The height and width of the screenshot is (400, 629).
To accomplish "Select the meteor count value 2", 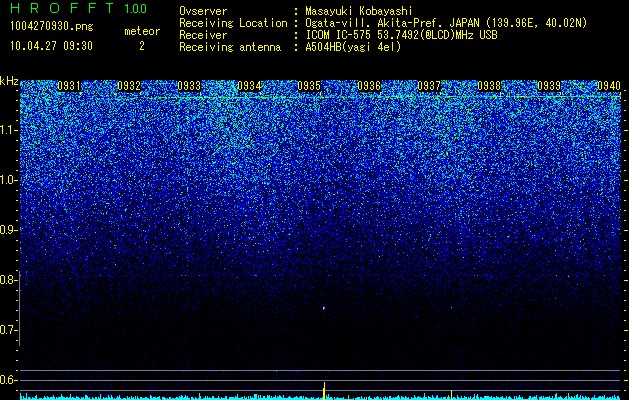I will [142, 46].
